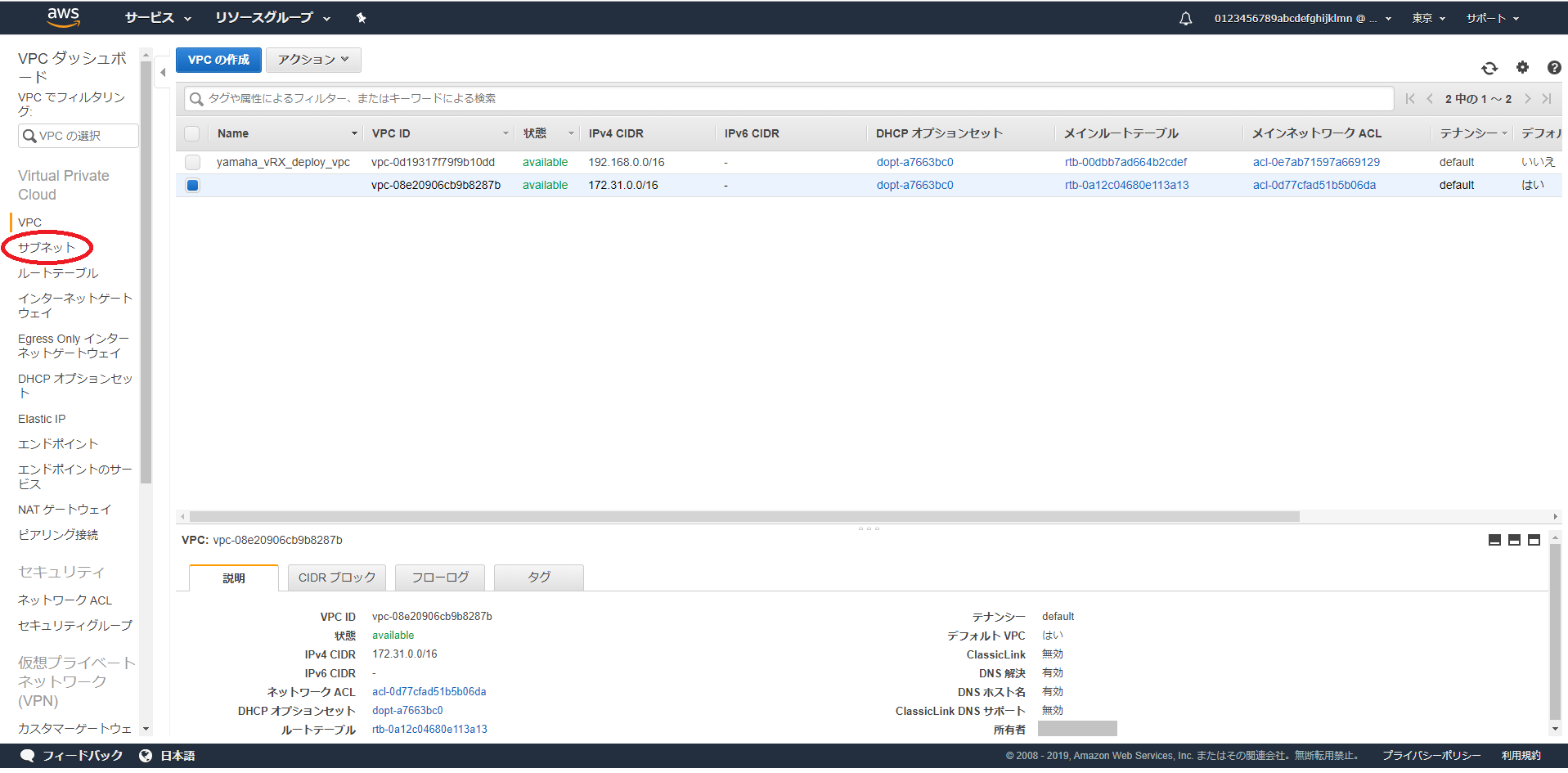Open the notifications bell icon
This screenshot has width=1568, height=773.
1185,18
